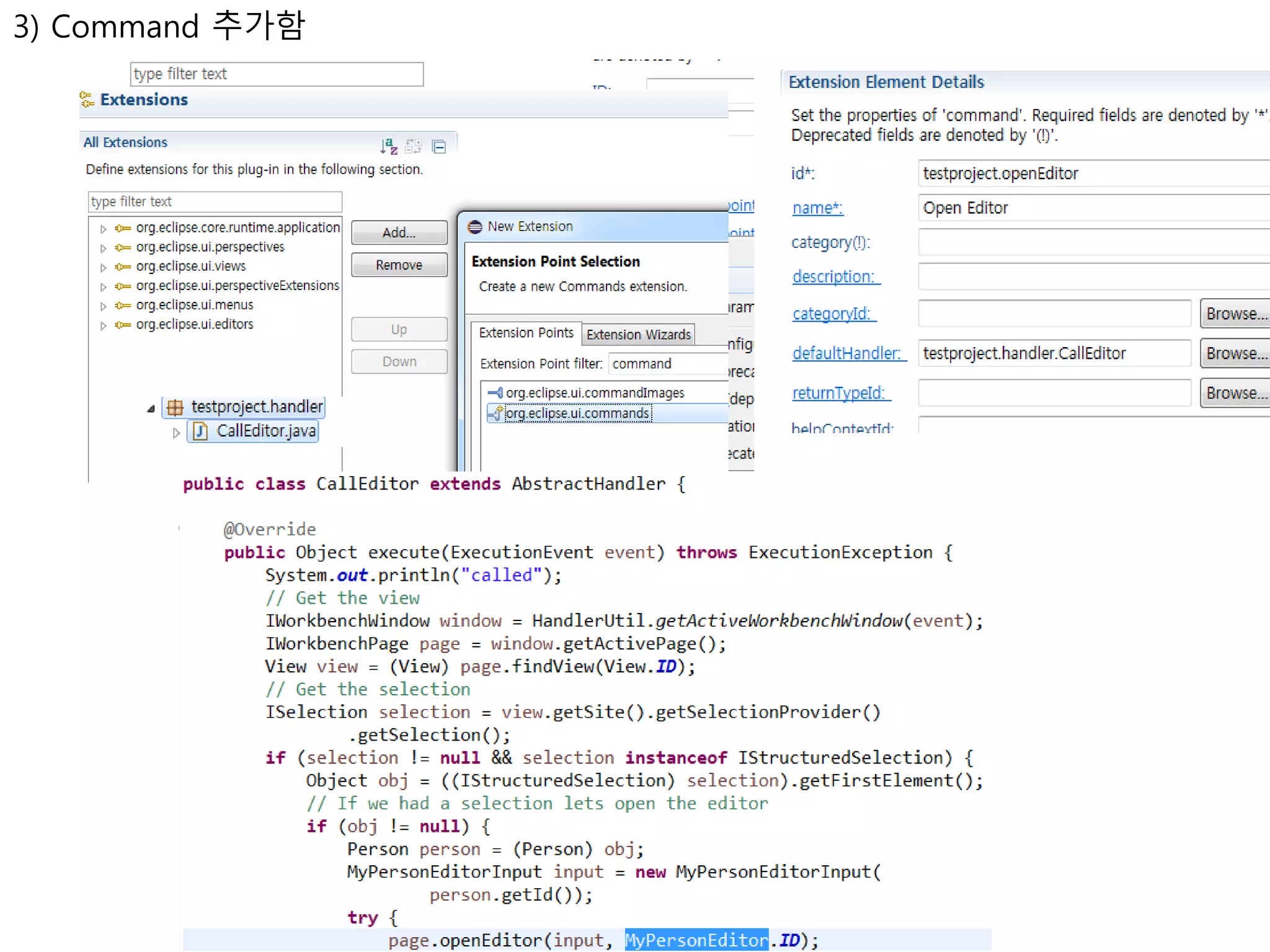Click the Extension Element Details header

(886, 82)
